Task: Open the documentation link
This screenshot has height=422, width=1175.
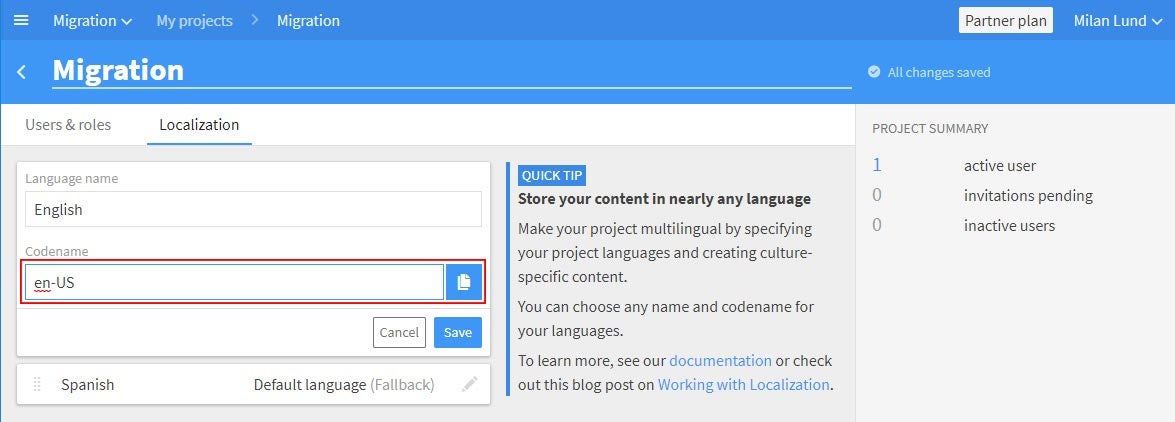Action: [x=720, y=361]
